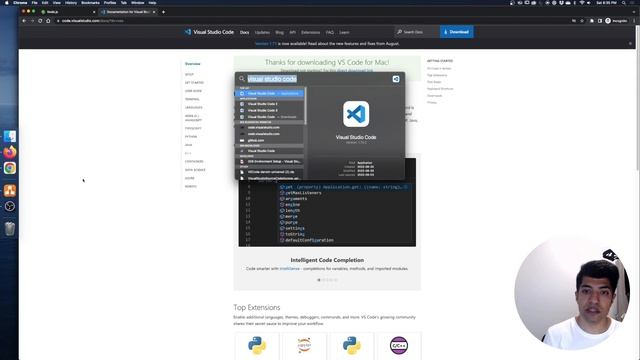Open the API page in site navigation
640x360 pixels.
click(293, 32)
